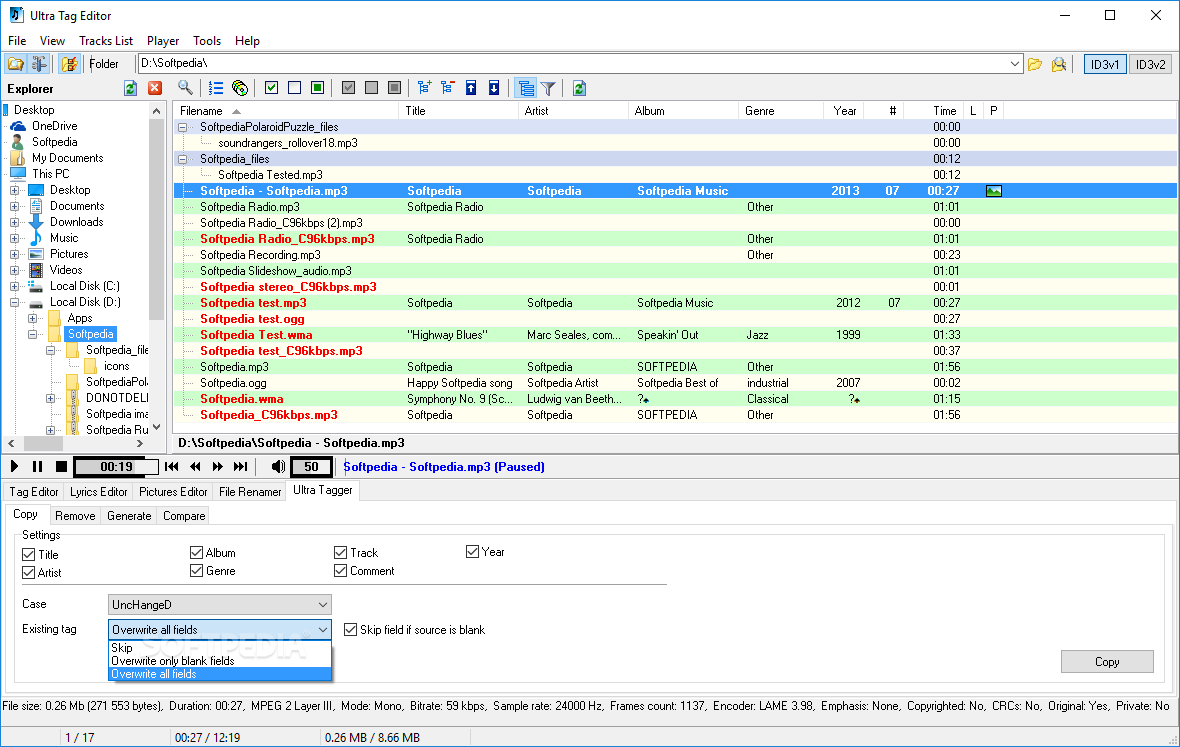This screenshot has width=1180, height=747.
Task: Switch to the Tag Editor tab
Action: click(34, 492)
